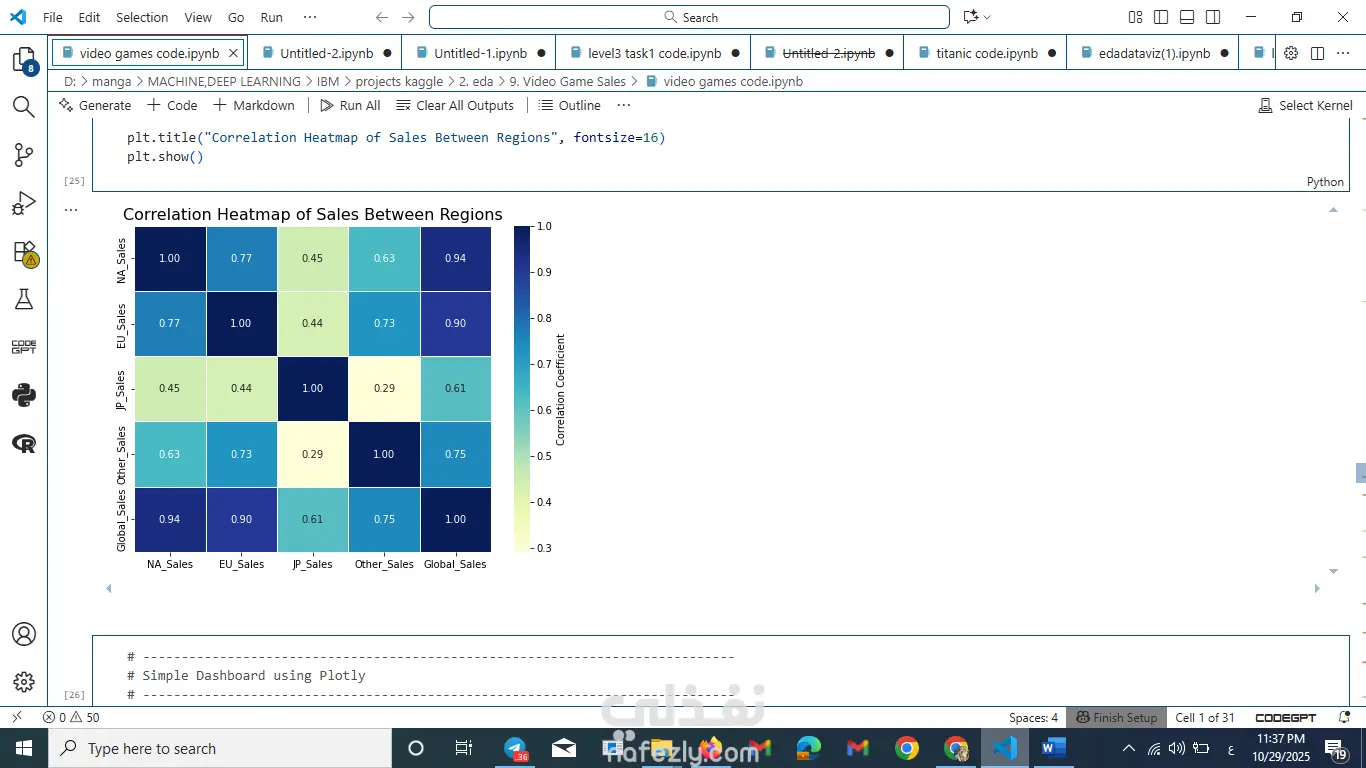Screen dimensions: 1366x768
Task: Click the Generate button in the notebook toolbar
Action: (95, 105)
